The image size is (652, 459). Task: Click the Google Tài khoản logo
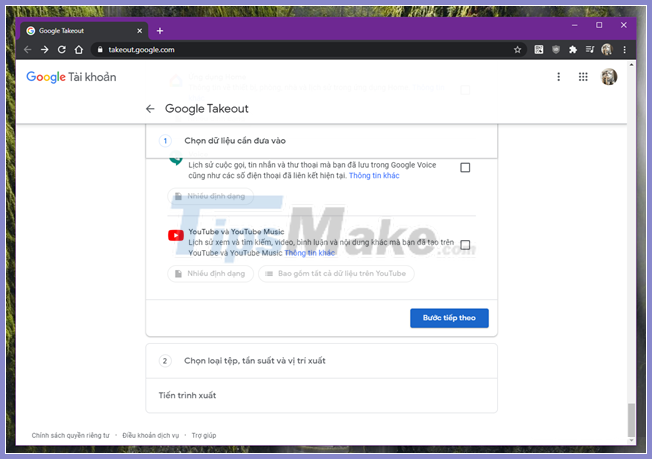click(x=71, y=77)
